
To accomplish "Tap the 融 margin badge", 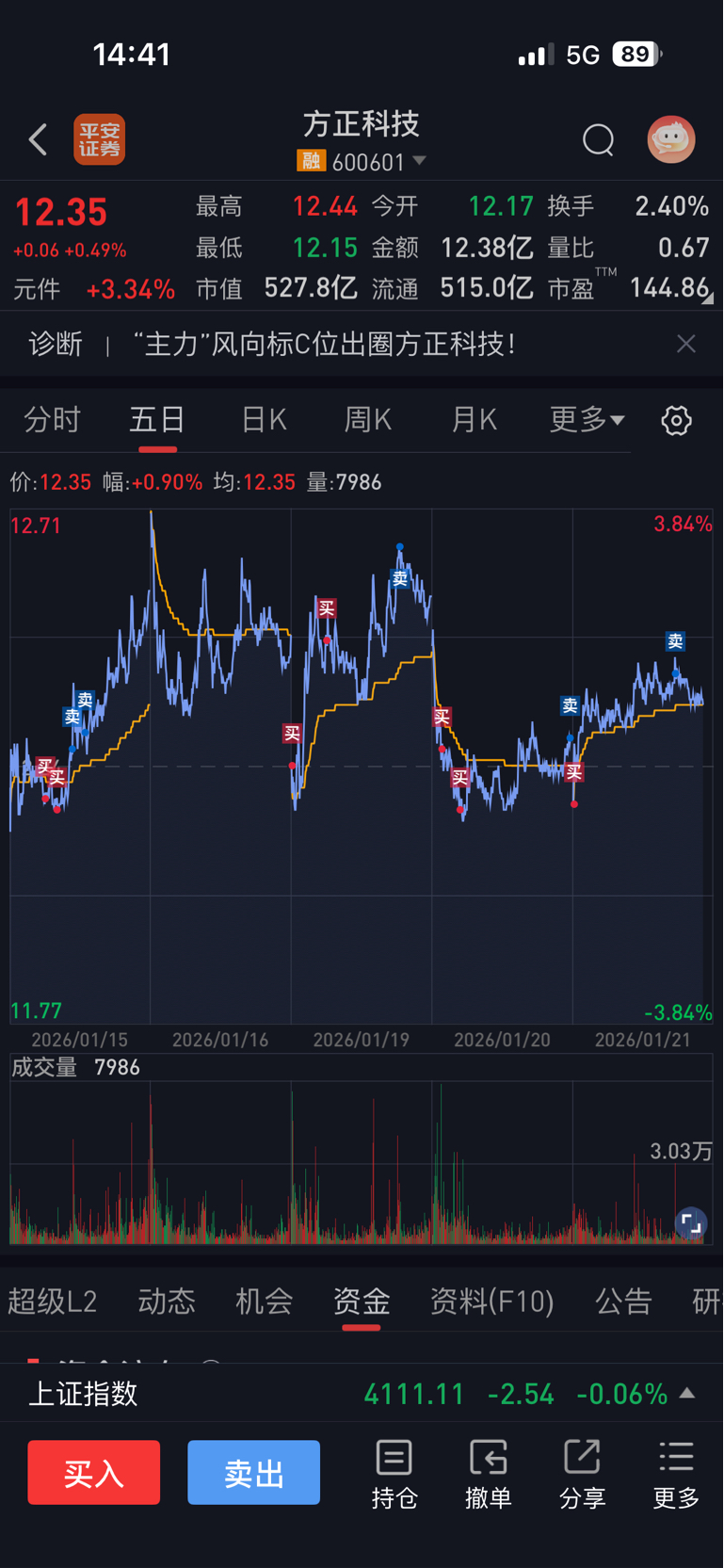I will pos(311,161).
